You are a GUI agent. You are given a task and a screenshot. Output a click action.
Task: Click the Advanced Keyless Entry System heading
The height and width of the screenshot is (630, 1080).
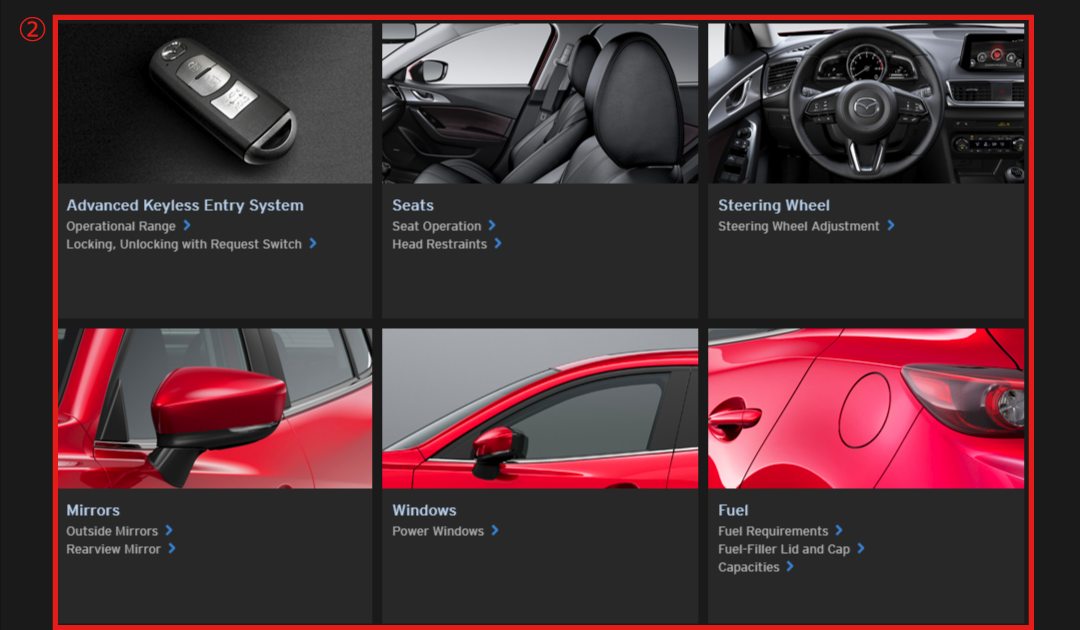185,206
